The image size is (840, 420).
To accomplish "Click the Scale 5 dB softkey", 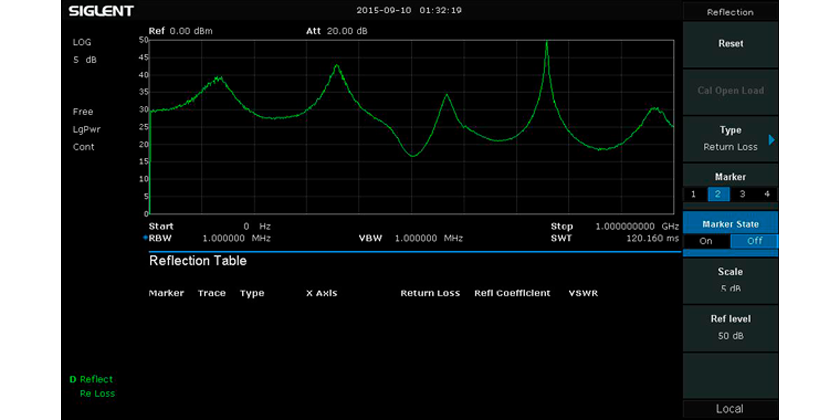I will (x=730, y=279).
